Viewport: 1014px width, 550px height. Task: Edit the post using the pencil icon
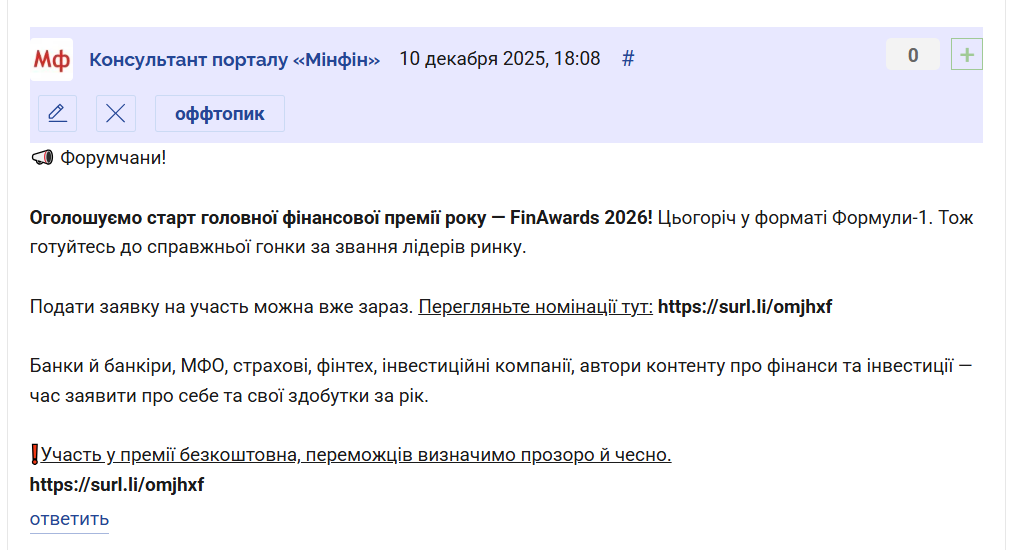pos(57,113)
